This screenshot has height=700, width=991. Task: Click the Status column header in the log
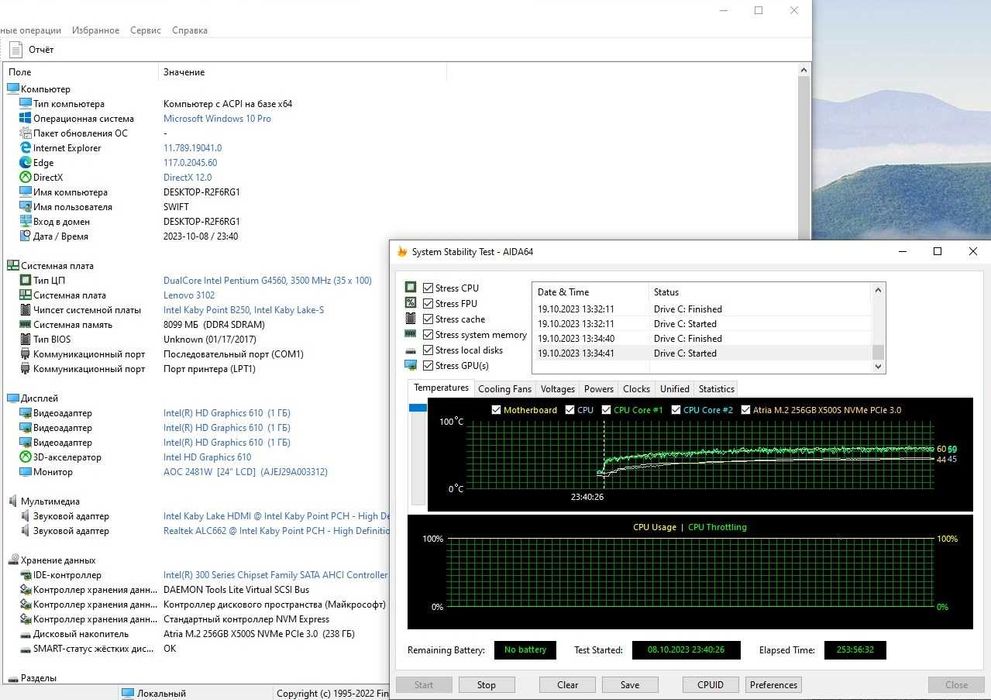pyautogui.click(x=760, y=292)
